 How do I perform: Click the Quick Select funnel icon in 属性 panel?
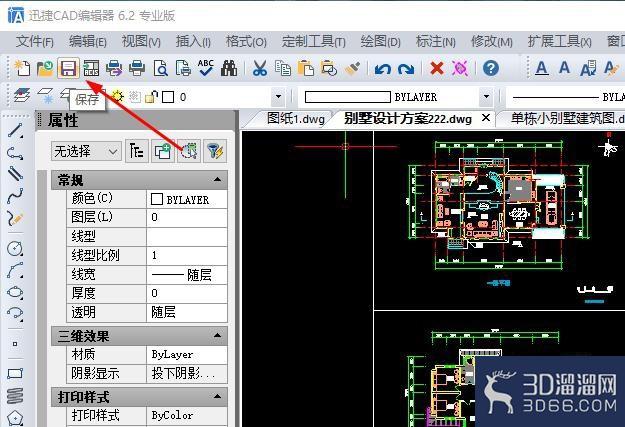215,151
